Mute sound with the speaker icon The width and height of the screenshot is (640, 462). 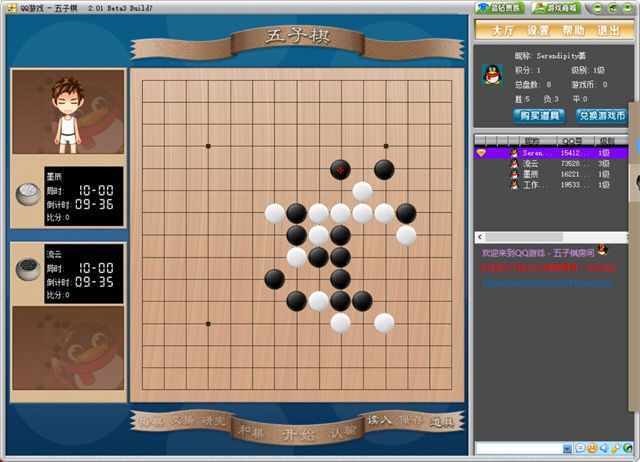[x=603, y=448]
